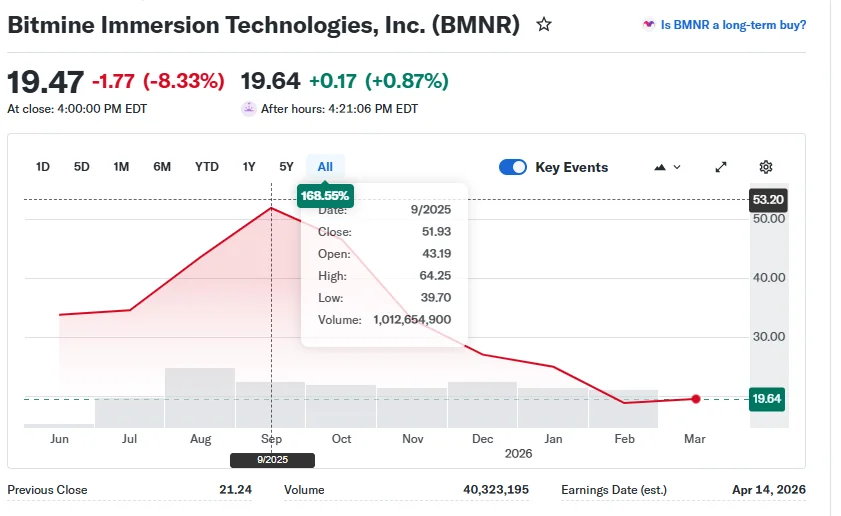841x516 pixels.
Task: Switch chart to 1M range
Action: coord(121,167)
